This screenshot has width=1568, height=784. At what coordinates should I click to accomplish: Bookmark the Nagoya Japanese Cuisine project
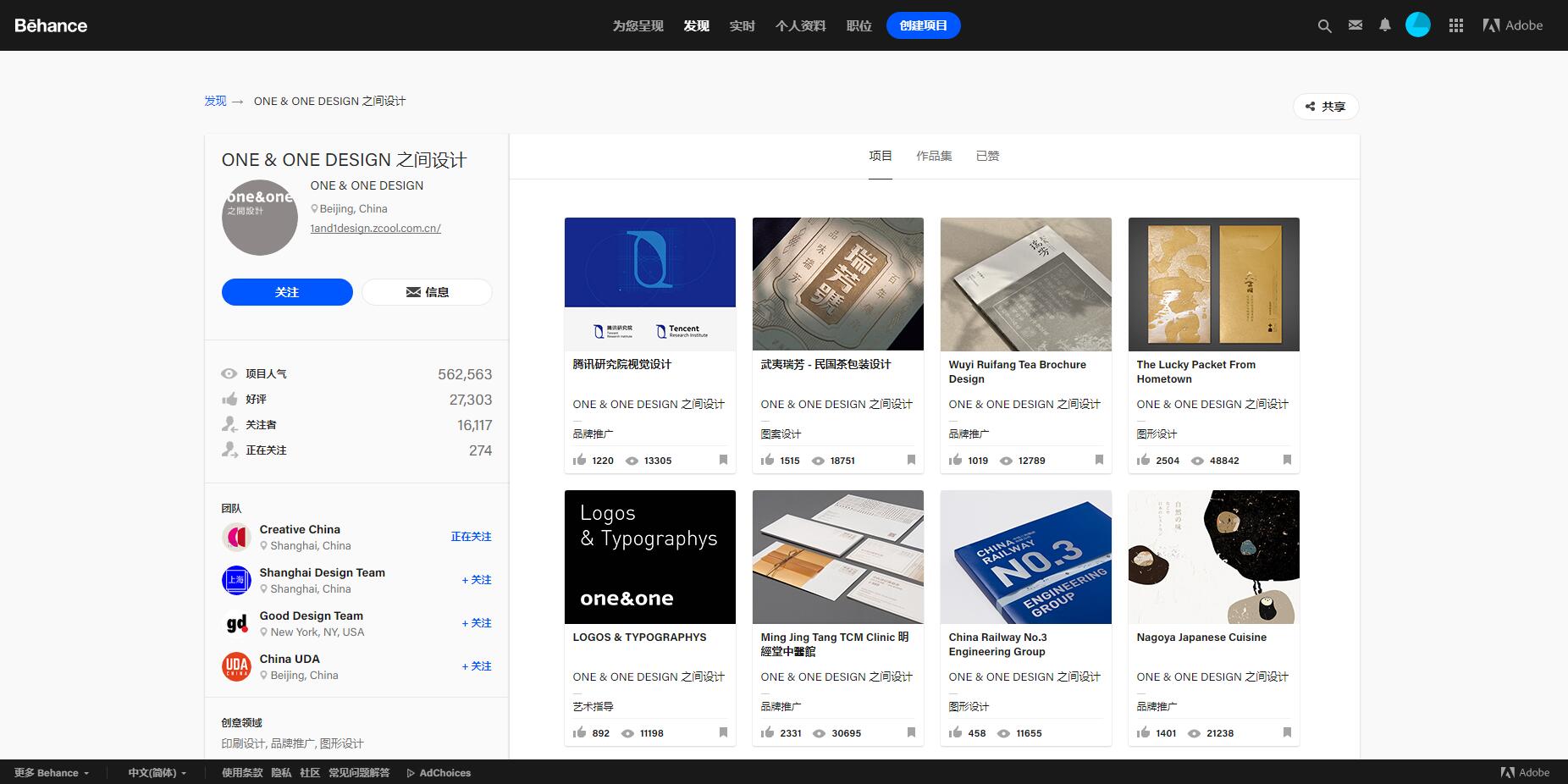1287,732
